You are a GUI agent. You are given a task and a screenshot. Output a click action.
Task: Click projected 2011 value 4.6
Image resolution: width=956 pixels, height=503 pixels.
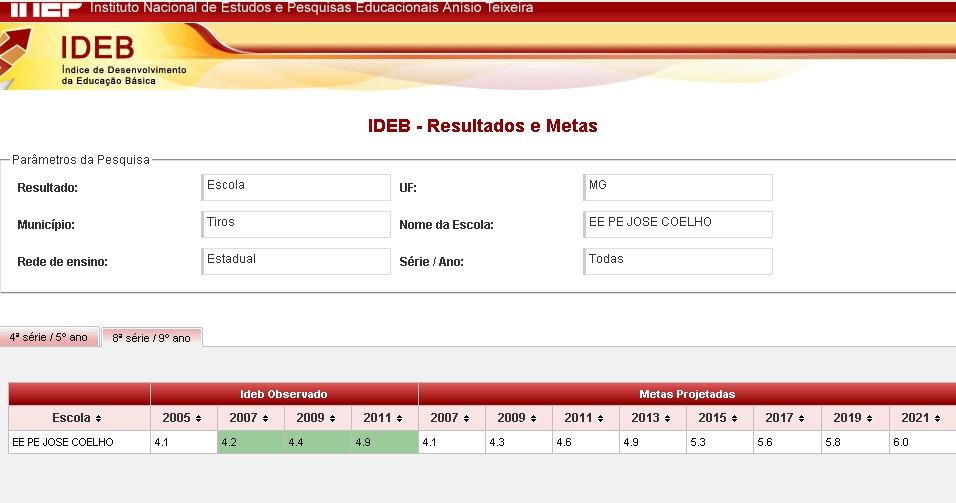586,442
